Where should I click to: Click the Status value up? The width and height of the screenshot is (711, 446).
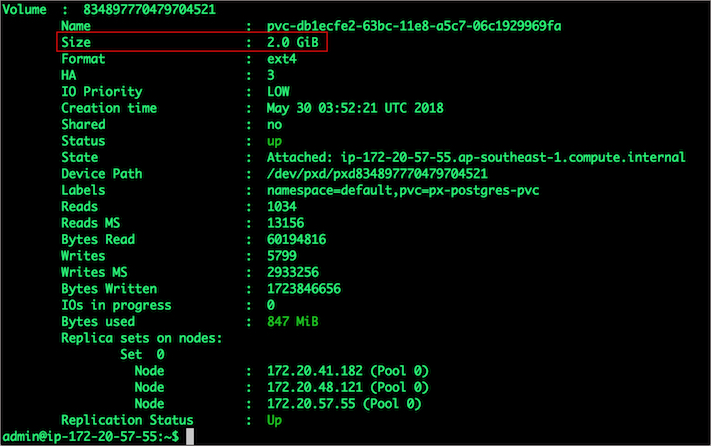pyautogui.click(x=275, y=141)
